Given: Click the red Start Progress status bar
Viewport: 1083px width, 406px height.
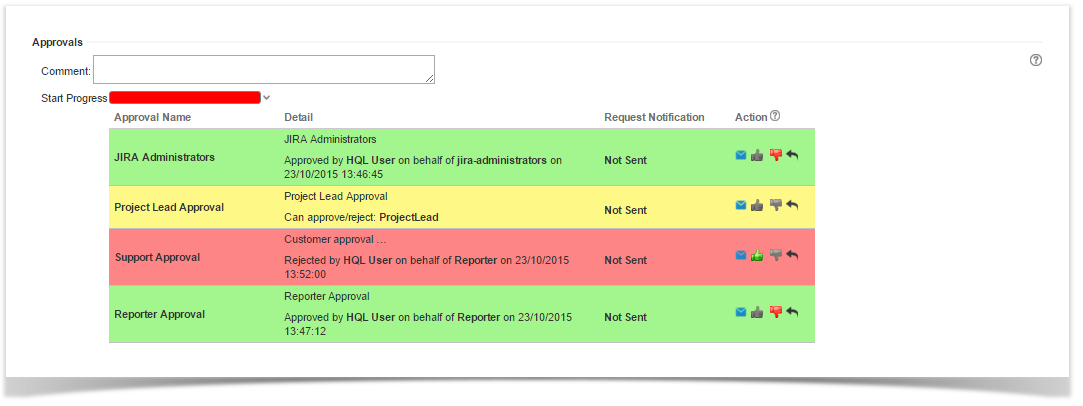Looking at the screenshot, I should click(x=185, y=98).
